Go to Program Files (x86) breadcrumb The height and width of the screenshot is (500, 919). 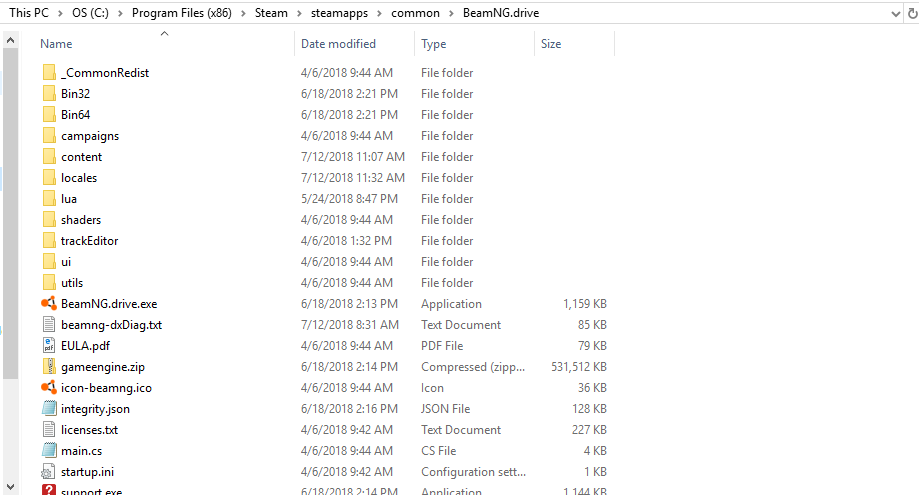(x=182, y=13)
